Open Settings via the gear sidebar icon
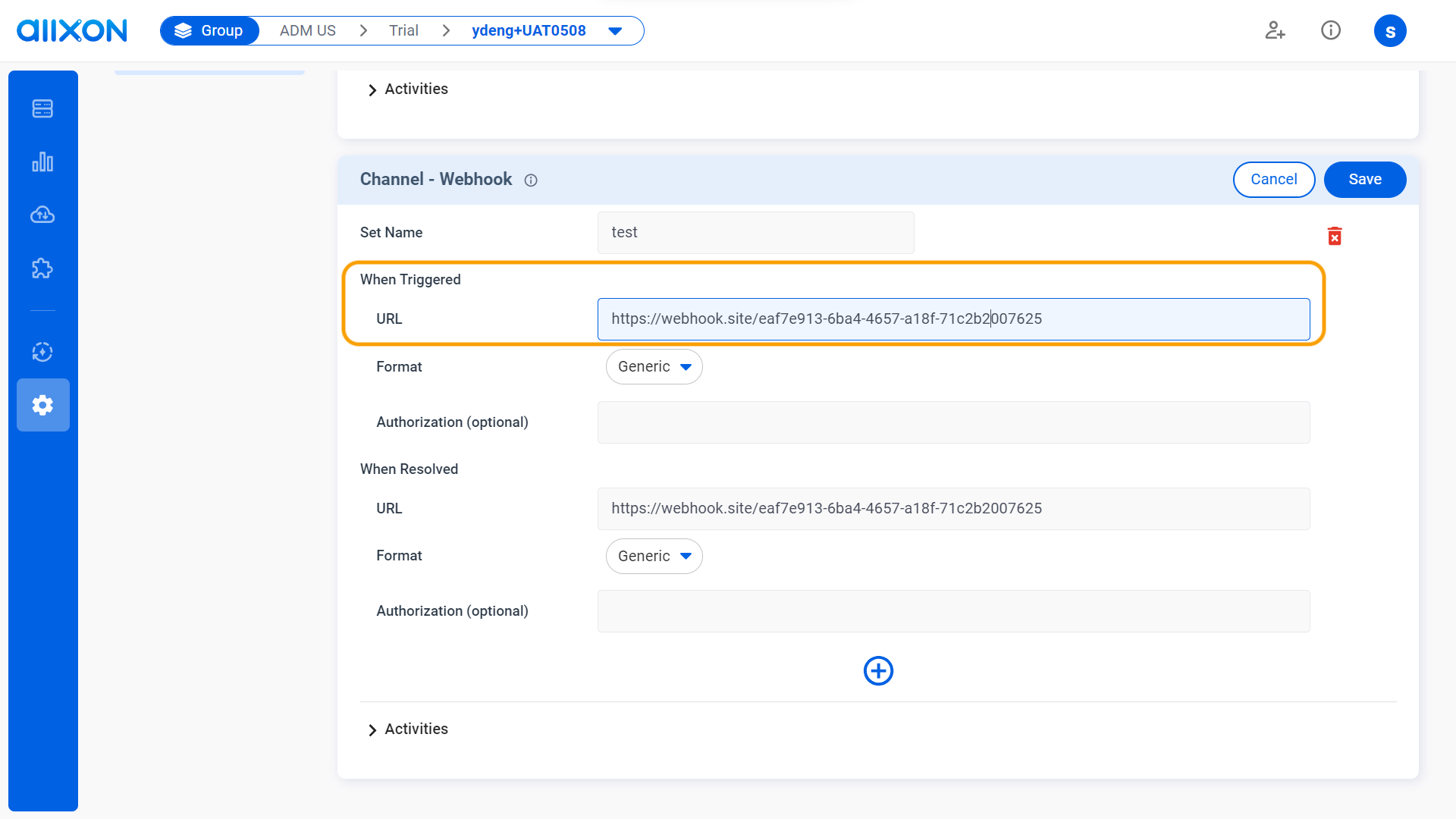1456x819 pixels. pyautogui.click(x=42, y=405)
